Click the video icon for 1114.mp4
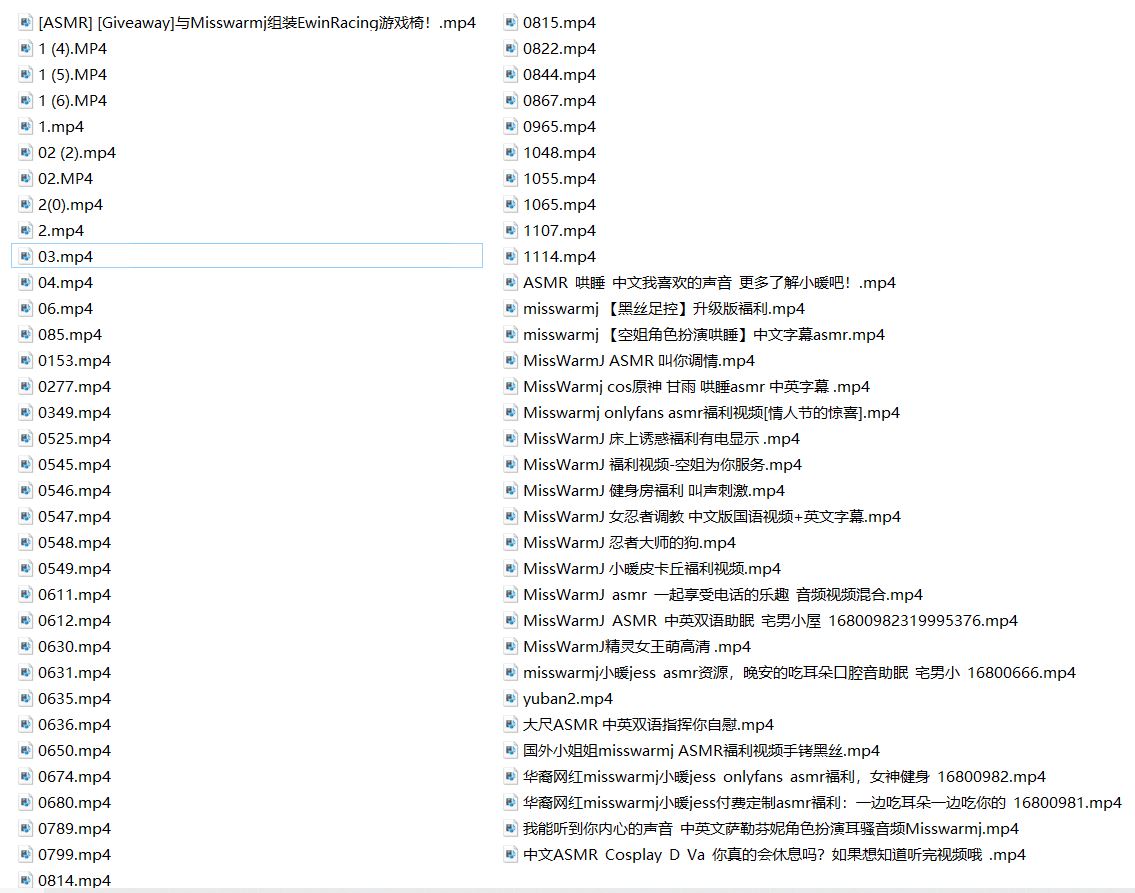Viewport: 1135px width, 893px height. click(x=510, y=256)
